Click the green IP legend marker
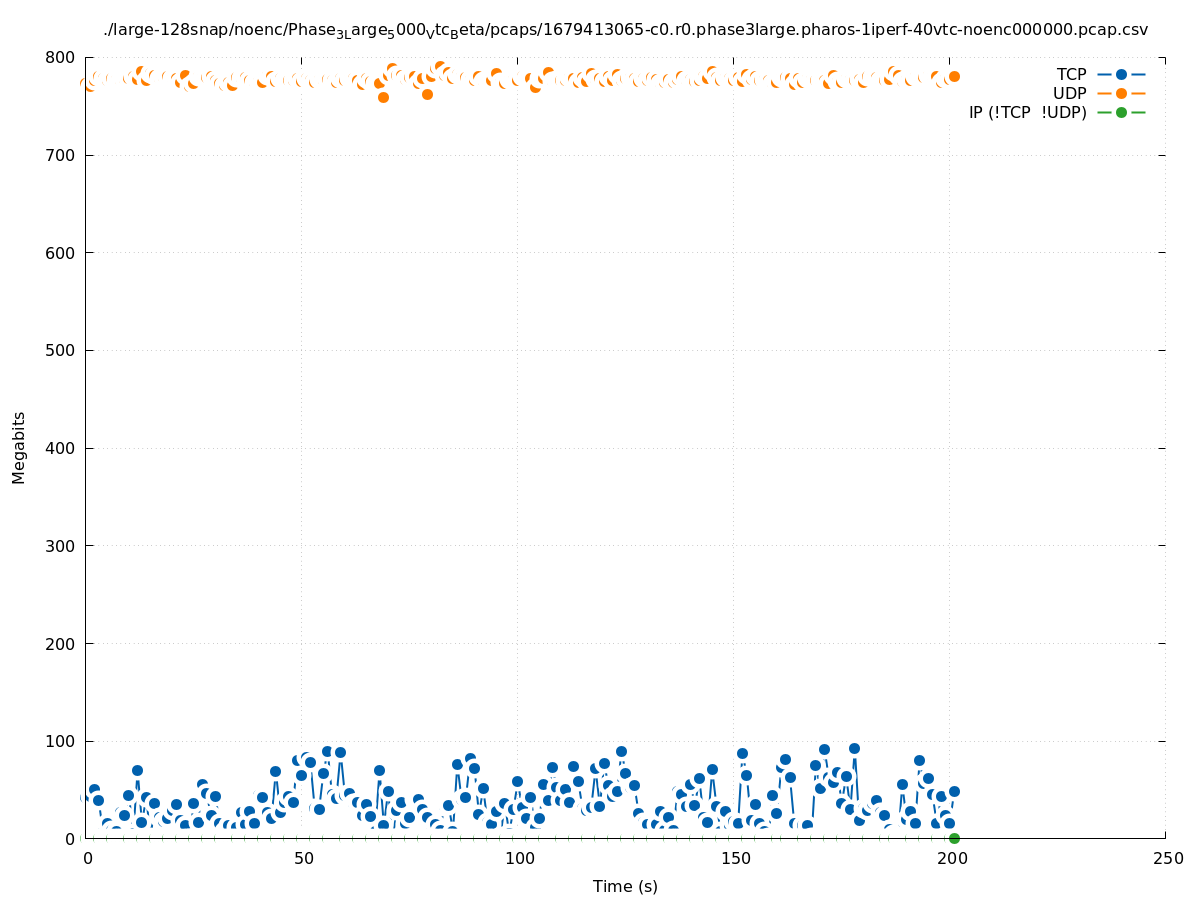 (x=1121, y=112)
